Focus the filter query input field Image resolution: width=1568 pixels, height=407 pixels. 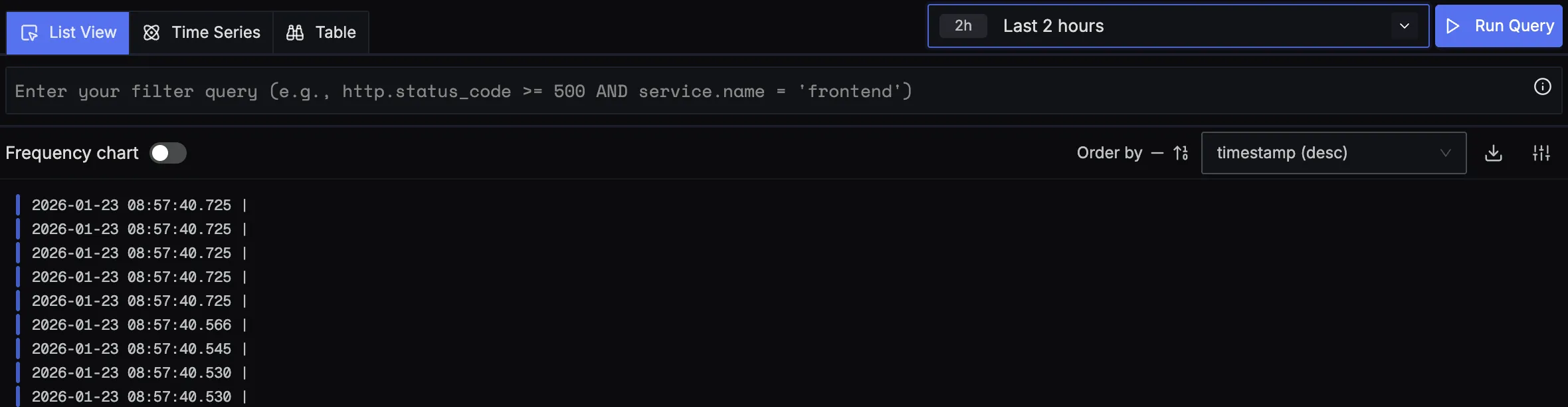click(x=731, y=91)
